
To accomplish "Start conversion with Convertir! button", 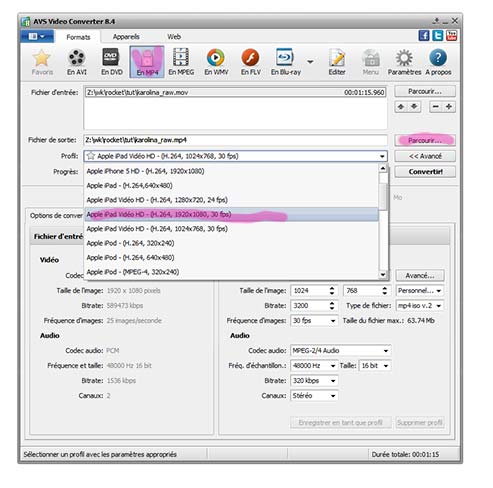I will click(x=425, y=172).
